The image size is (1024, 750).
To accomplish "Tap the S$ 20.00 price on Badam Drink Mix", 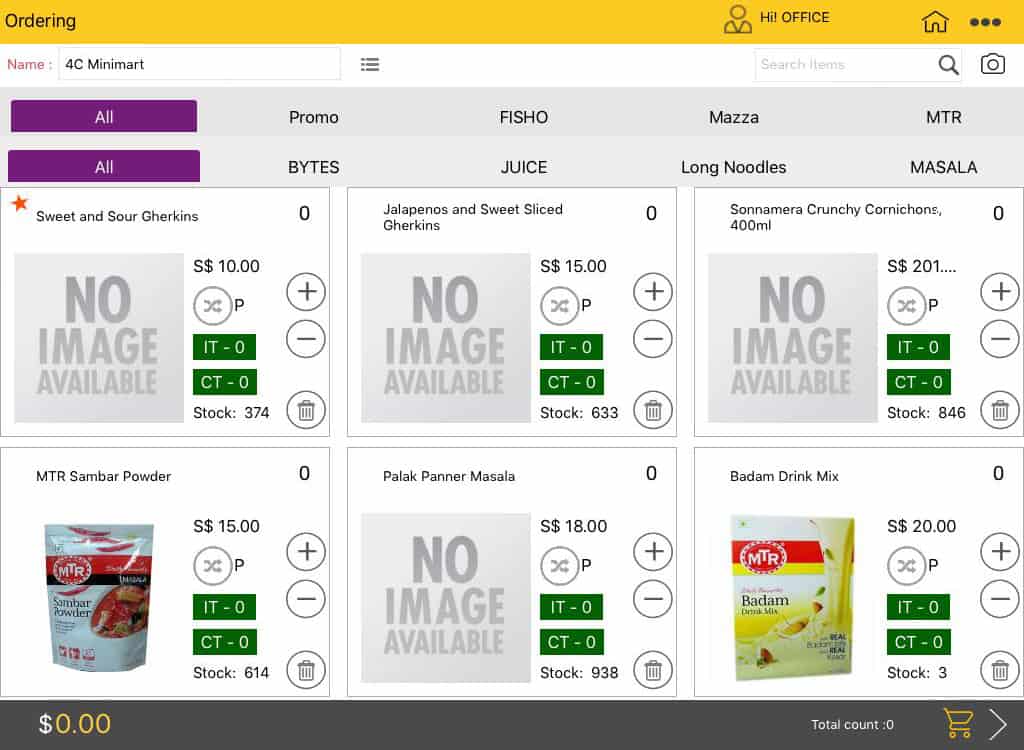I will pyautogui.click(x=921, y=526).
